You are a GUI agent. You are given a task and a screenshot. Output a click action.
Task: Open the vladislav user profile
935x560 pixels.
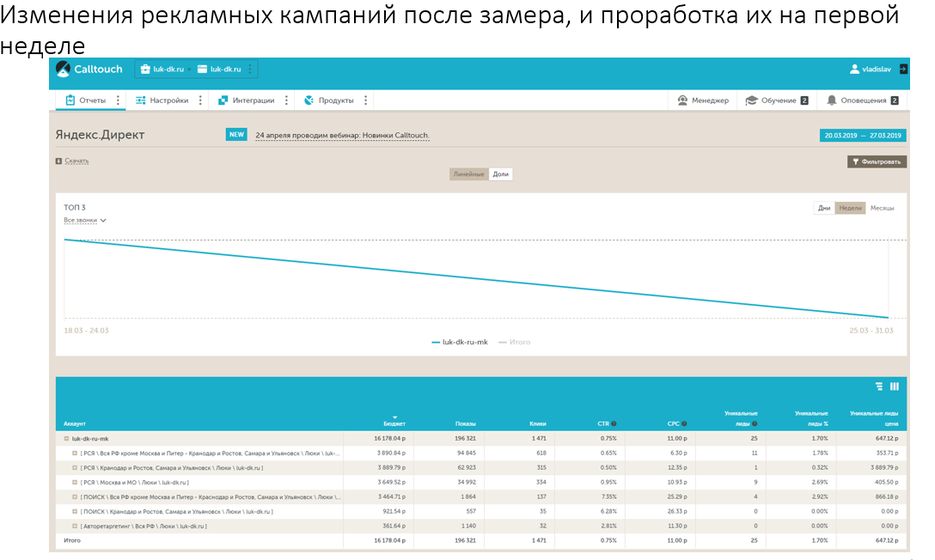(870, 69)
